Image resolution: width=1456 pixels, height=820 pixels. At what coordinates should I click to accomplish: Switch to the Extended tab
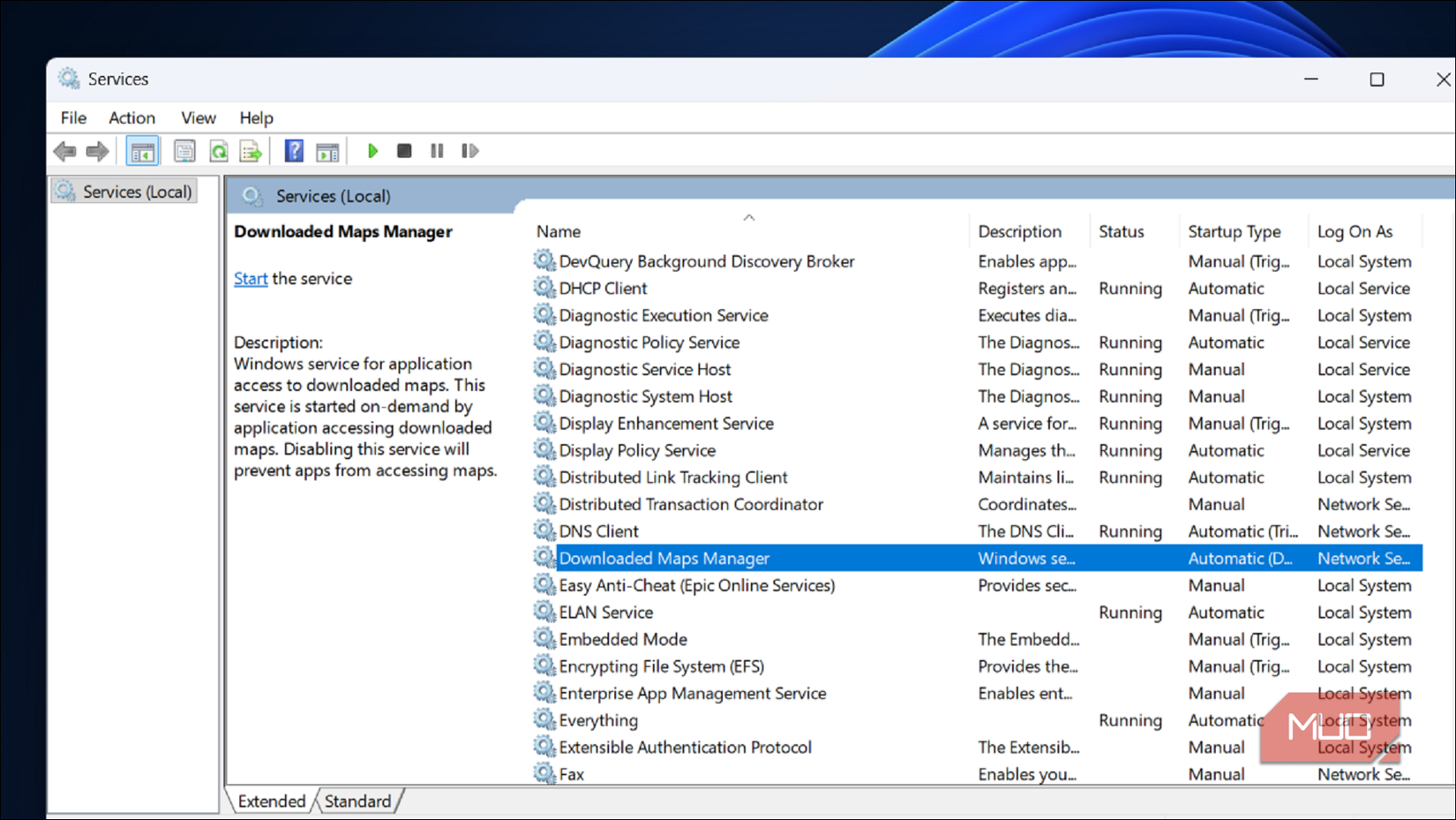click(x=270, y=801)
